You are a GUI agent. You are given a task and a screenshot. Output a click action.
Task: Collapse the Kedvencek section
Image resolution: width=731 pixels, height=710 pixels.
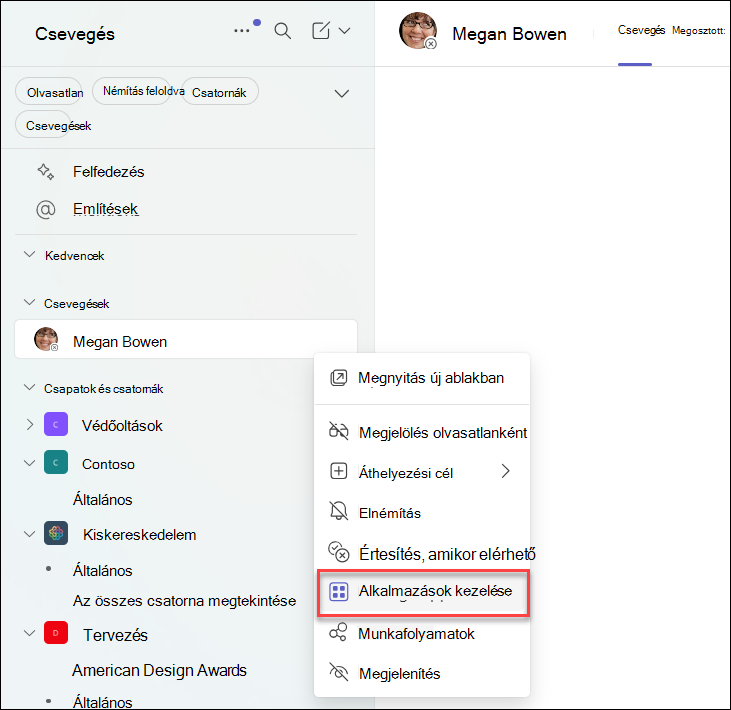[29, 255]
